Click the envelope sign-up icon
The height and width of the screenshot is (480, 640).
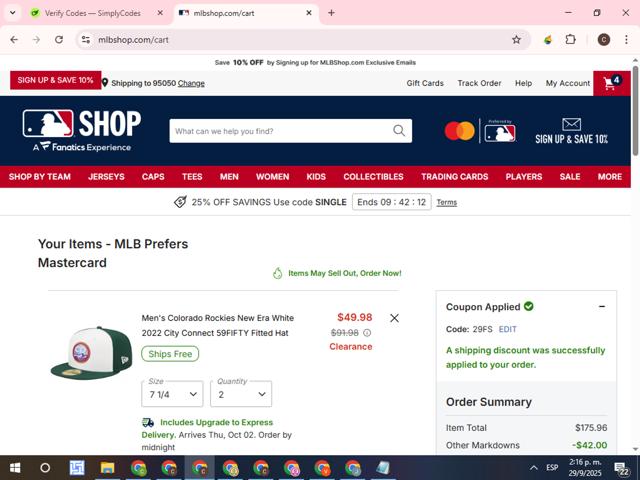click(x=571, y=124)
